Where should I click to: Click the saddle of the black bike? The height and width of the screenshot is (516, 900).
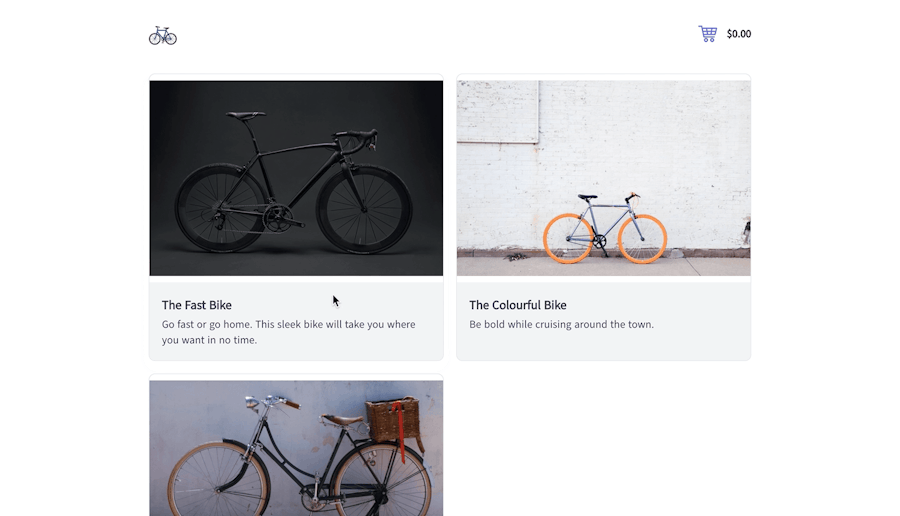point(246,115)
